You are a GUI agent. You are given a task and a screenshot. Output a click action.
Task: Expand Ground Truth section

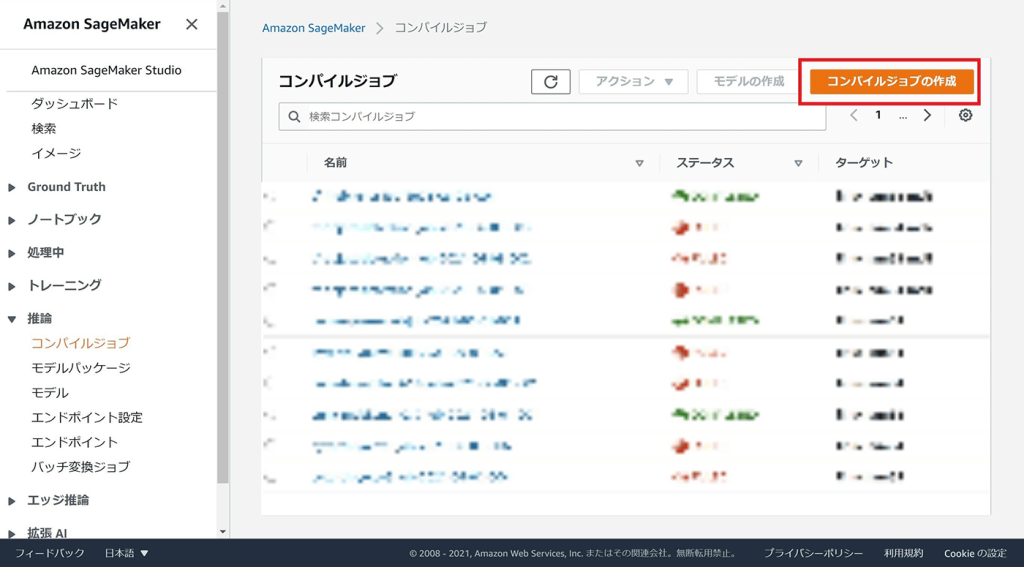point(12,187)
